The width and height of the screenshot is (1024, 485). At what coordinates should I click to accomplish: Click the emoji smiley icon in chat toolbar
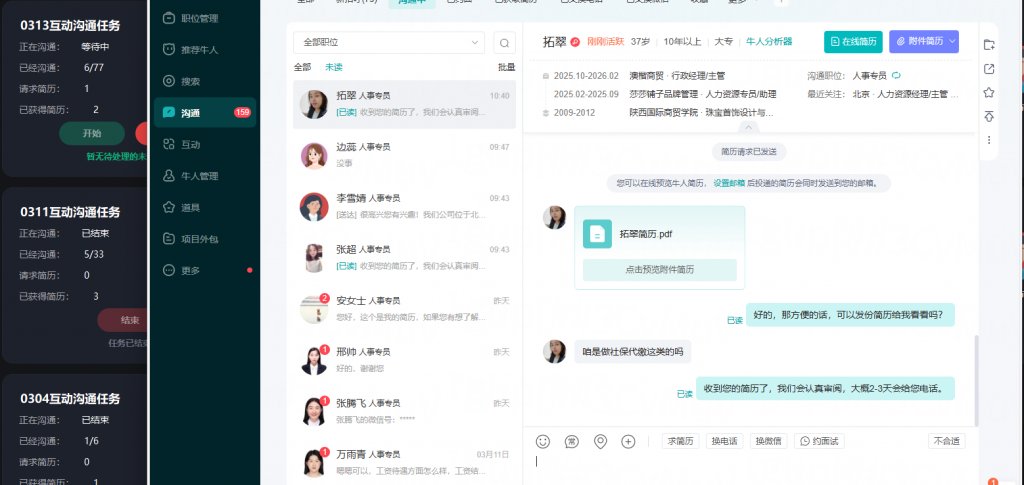(543, 441)
